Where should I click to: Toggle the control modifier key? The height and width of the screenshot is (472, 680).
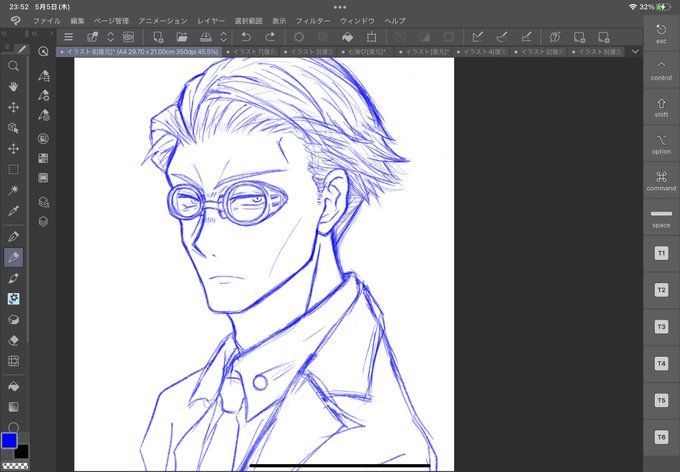661,71
